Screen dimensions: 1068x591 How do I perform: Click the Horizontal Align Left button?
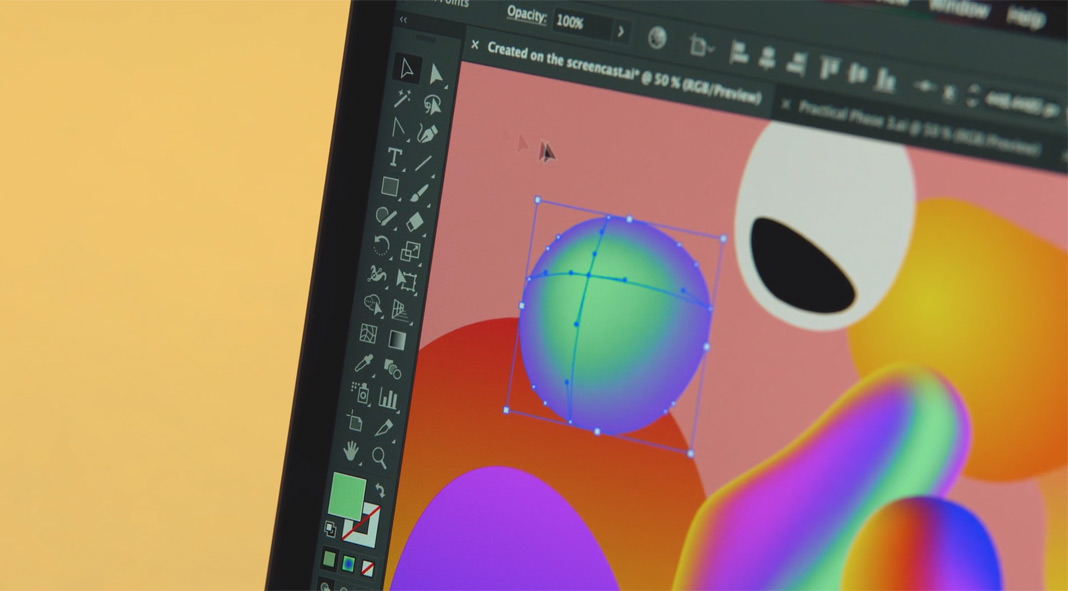pos(742,52)
